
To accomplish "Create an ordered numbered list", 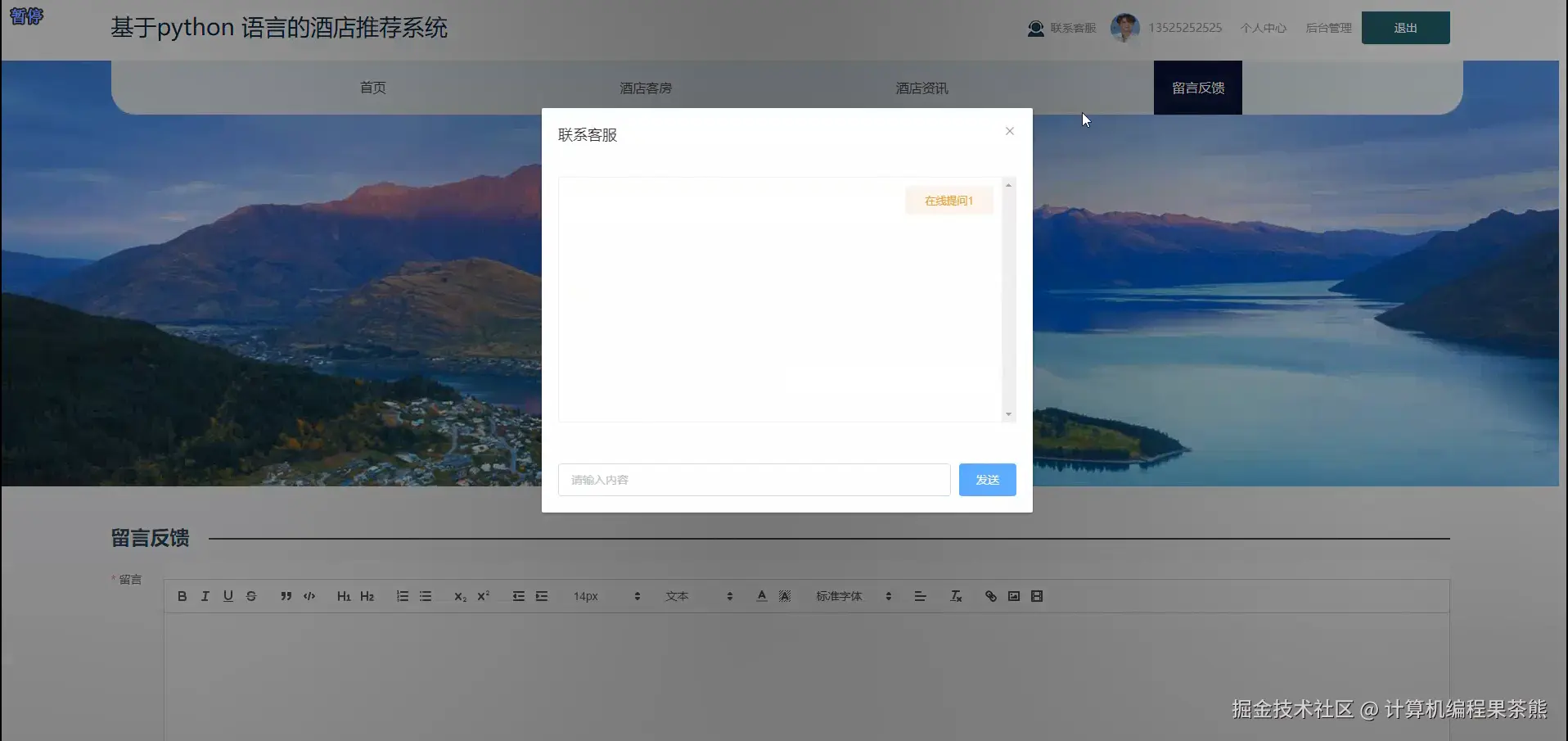I will [403, 596].
